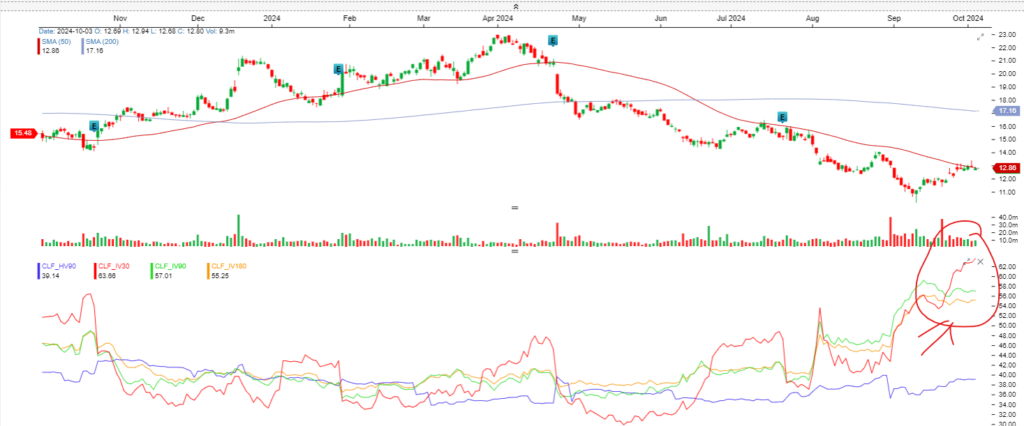Click the 40.0m volume axis label
This screenshot has height=426, width=1024.
click(1006, 217)
